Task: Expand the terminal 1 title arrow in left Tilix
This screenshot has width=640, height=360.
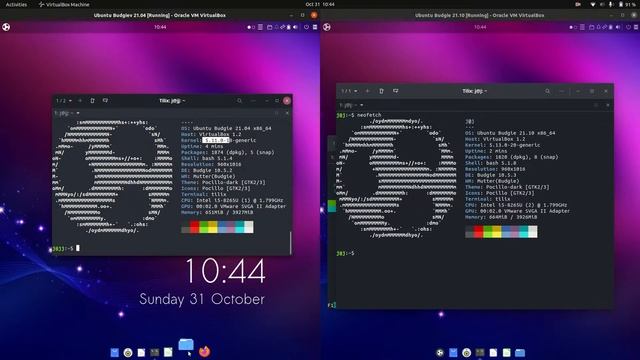Action: click(x=78, y=113)
